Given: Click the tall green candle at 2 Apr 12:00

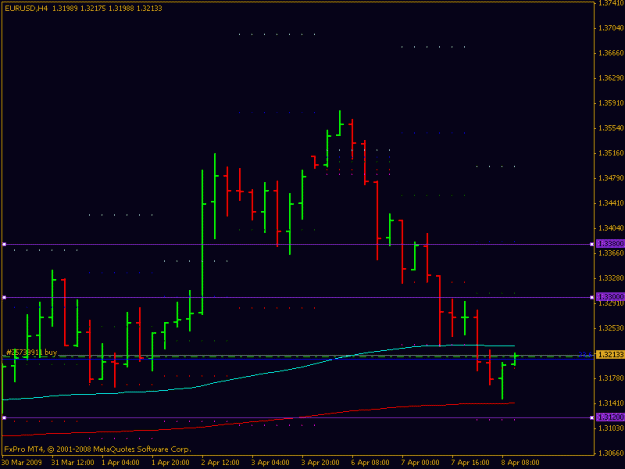Looking at the screenshot, I should point(202,242).
